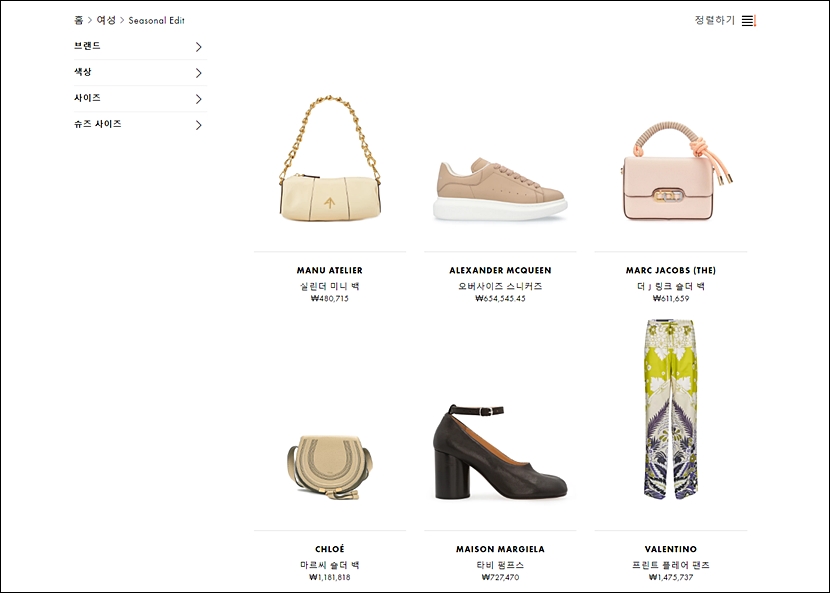Click price ₩1,475,737

pos(671,577)
